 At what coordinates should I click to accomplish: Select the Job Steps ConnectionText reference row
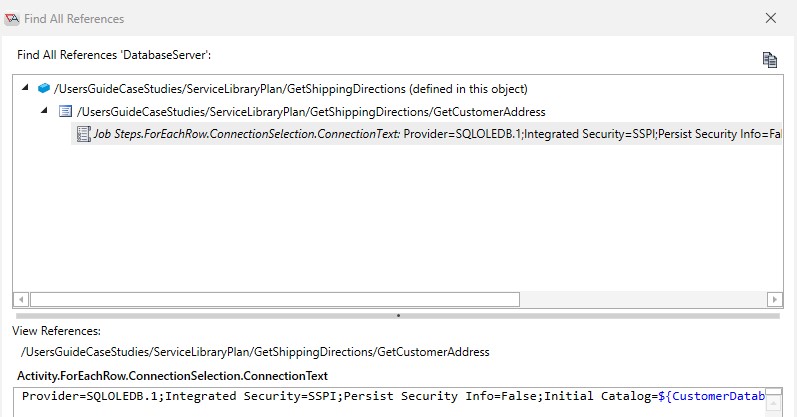tap(426, 134)
